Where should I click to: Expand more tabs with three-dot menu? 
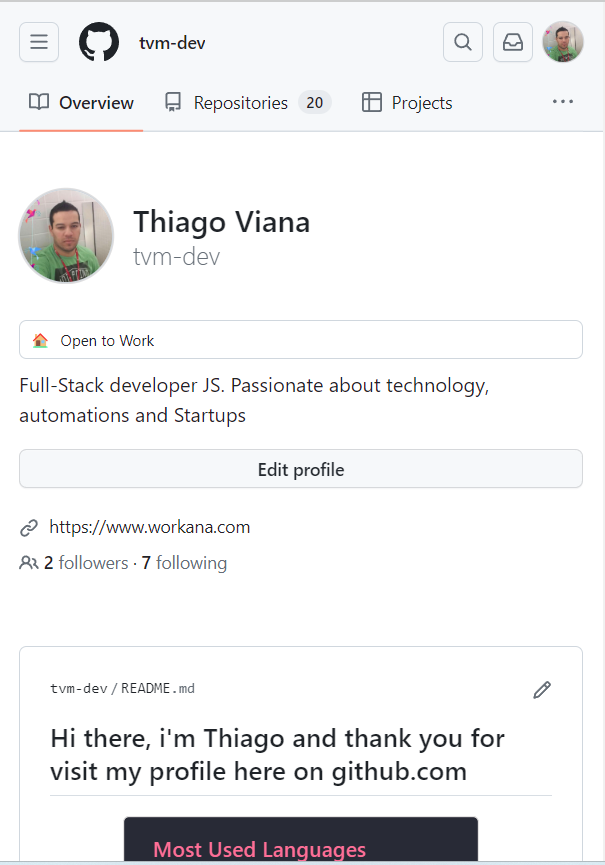point(563,102)
